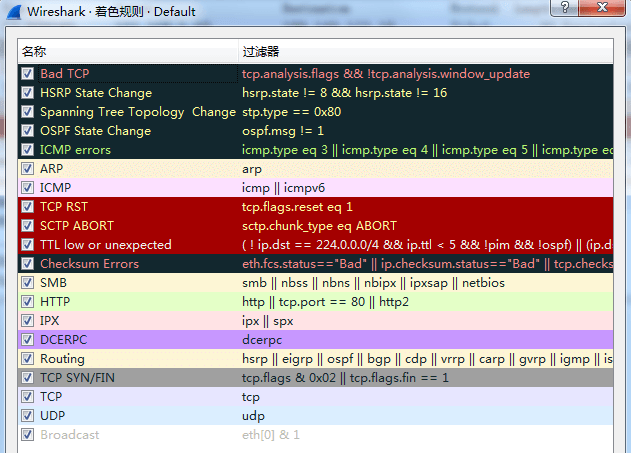This screenshot has width=631, height=453.
Task: Toggle the Broadcast rule checkbox
Action: (27, 434)
